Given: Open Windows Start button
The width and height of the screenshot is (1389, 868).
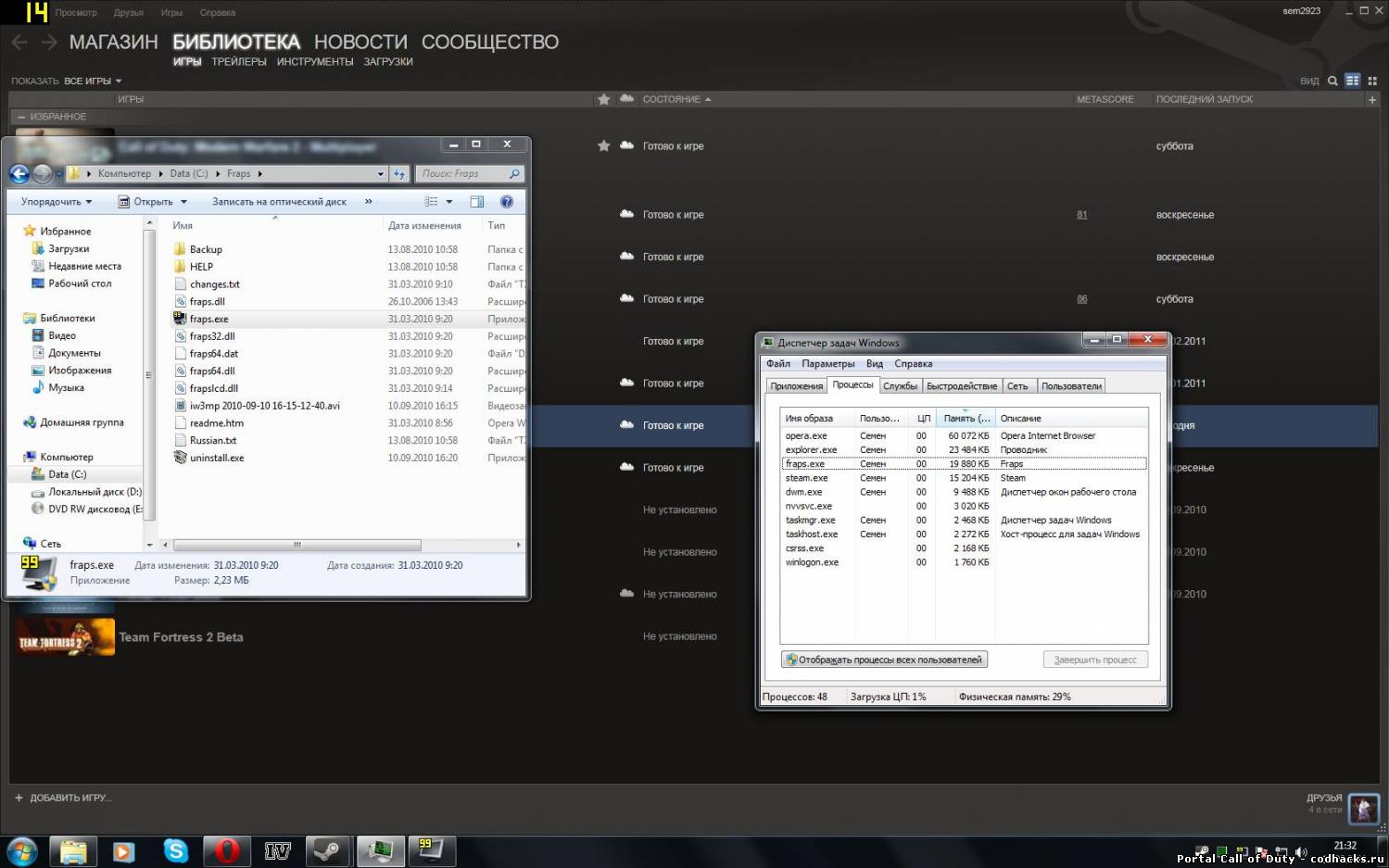Looking at the screenshot, I should [x=22, y=850].
